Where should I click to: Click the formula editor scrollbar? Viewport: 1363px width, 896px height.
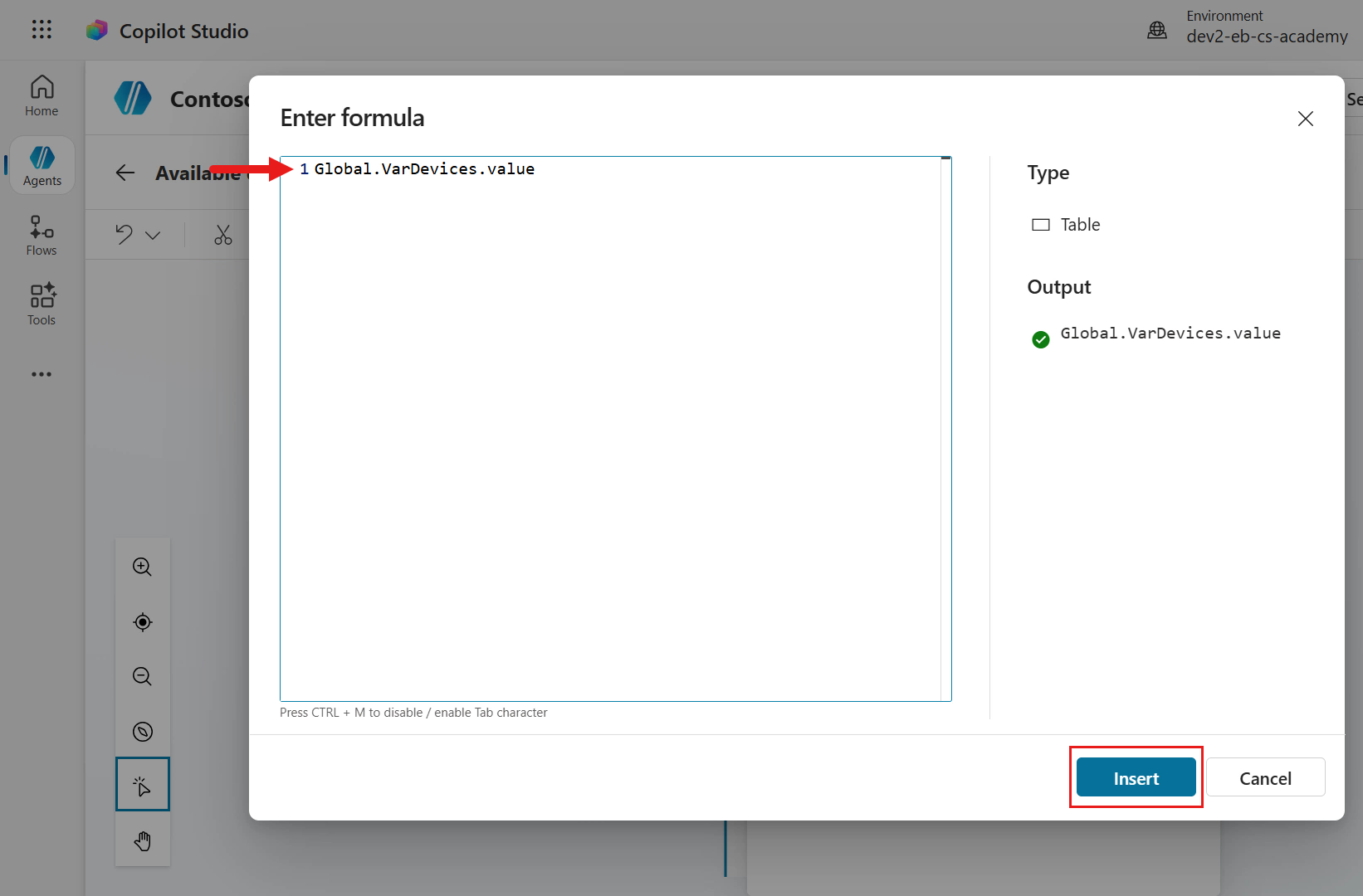[x=946, y=429]
